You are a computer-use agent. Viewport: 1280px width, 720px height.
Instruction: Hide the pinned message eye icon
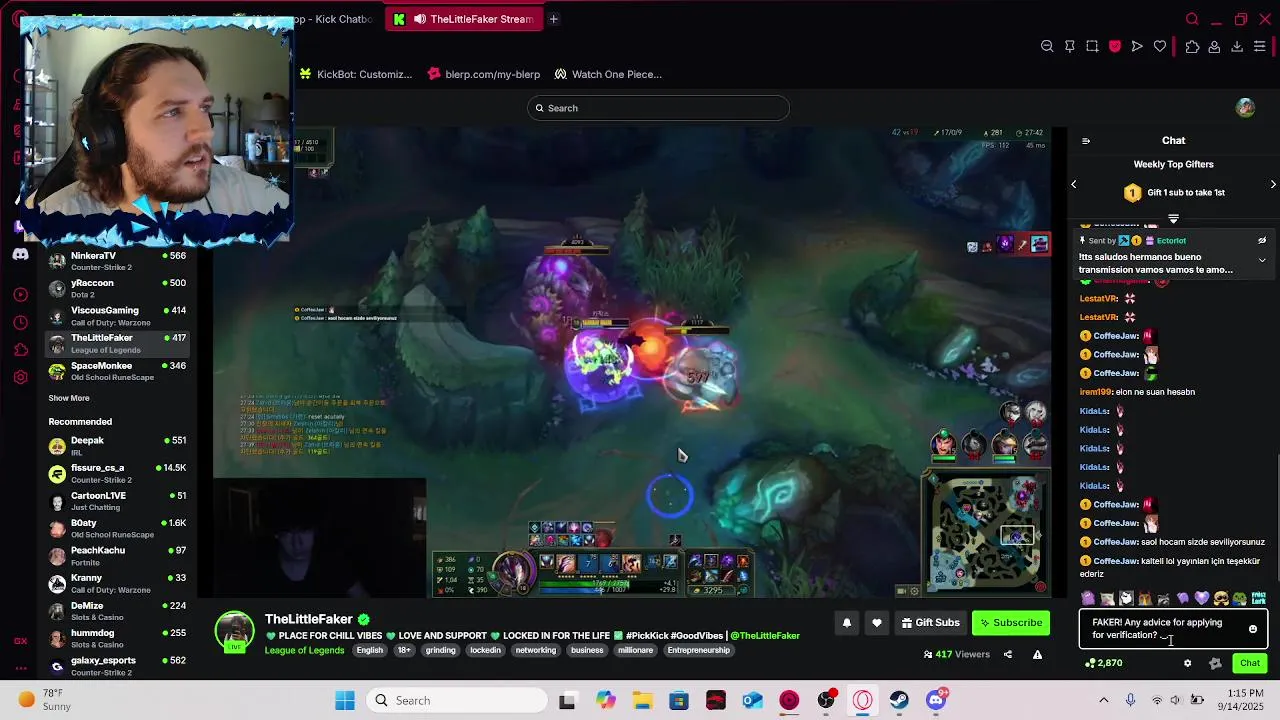1262,240
